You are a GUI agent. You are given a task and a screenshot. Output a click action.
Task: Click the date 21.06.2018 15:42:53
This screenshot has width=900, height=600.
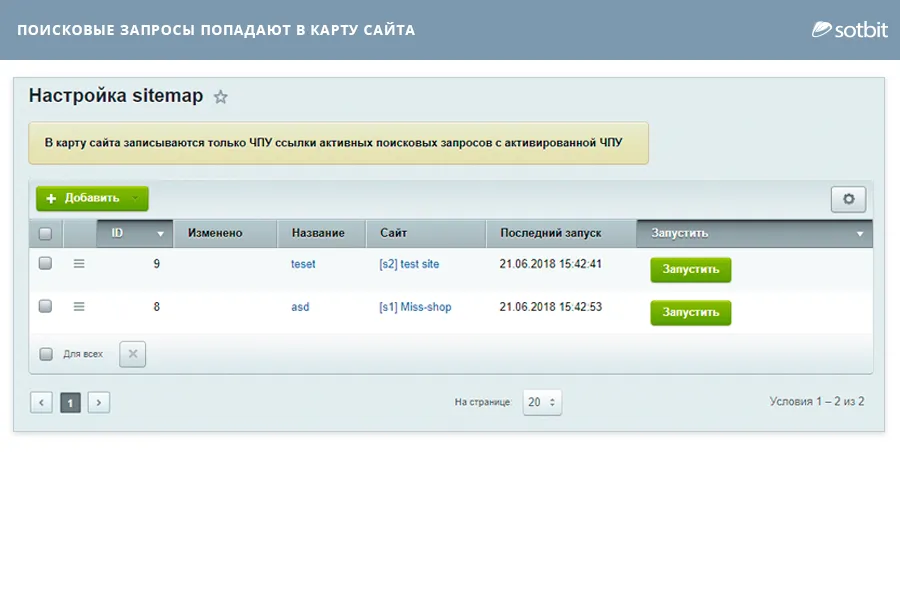point(550,307)
